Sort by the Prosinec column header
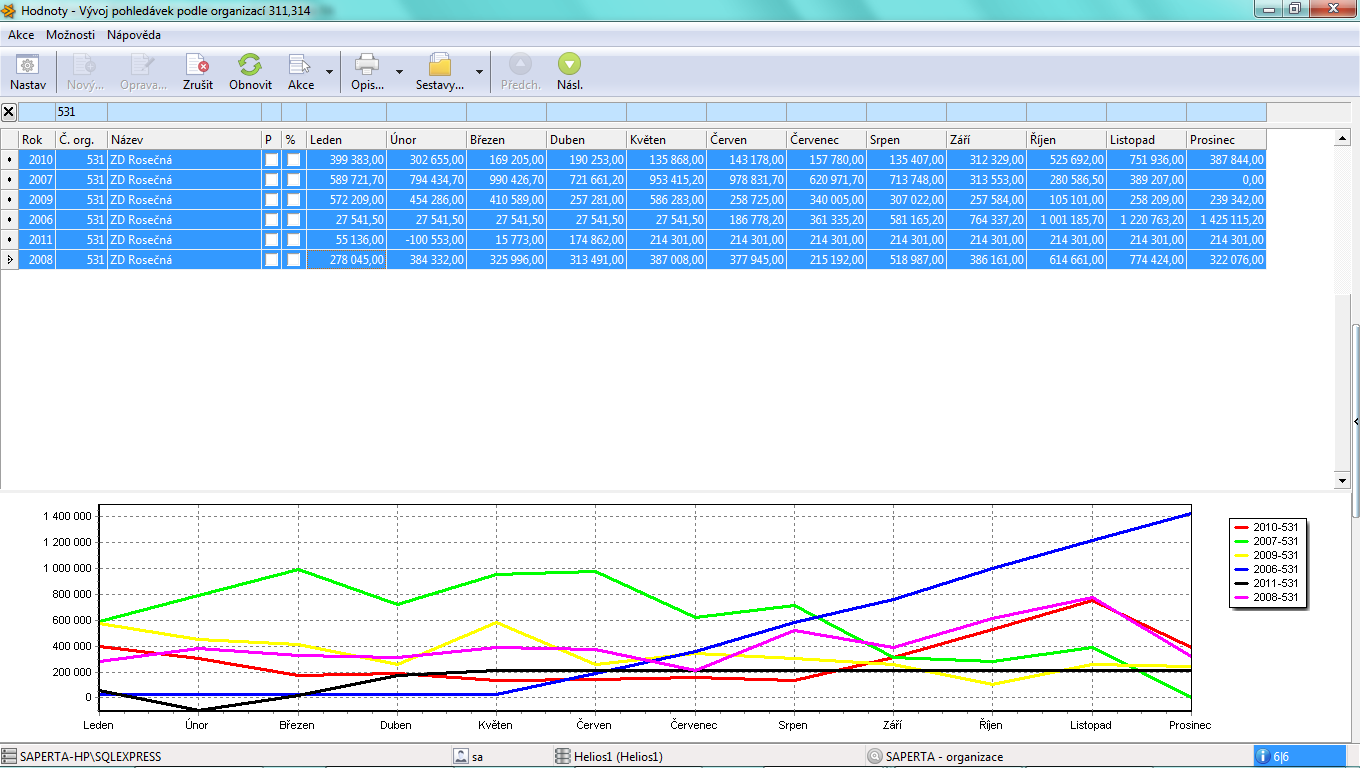 click(1226, 140)
